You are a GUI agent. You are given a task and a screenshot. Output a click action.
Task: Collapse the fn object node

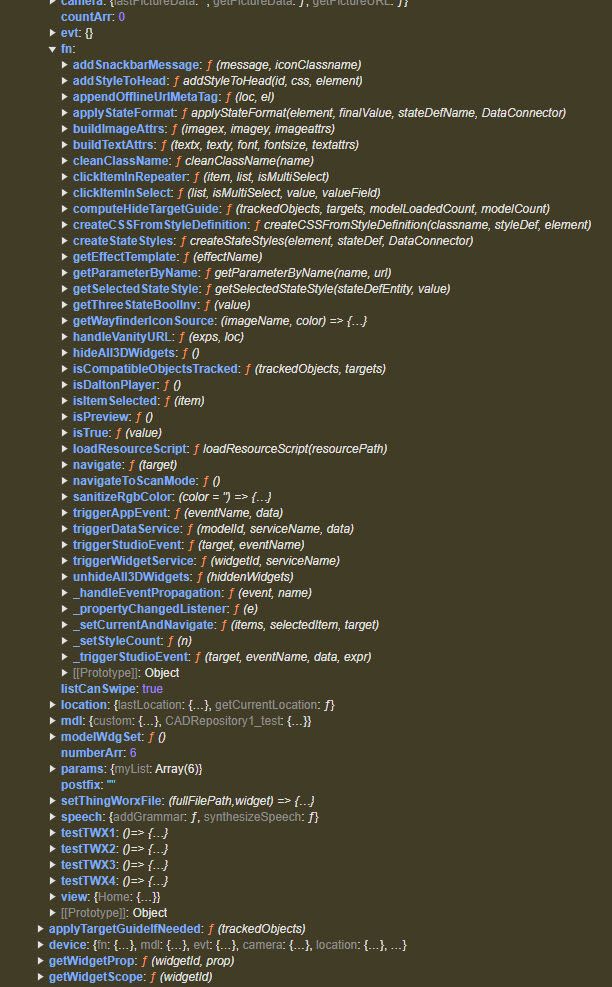click(x=53, y=49)
